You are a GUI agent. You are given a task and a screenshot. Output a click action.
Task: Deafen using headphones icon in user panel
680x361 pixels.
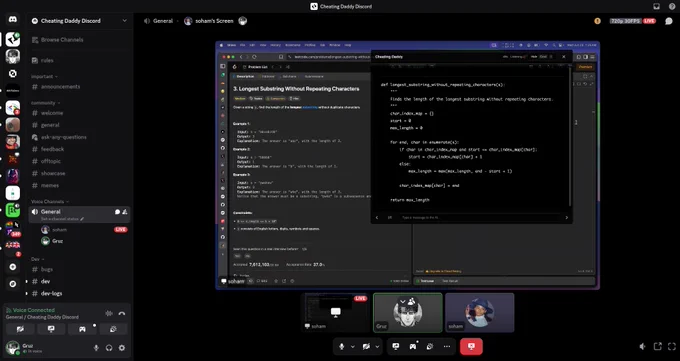[x=109, y=348]
